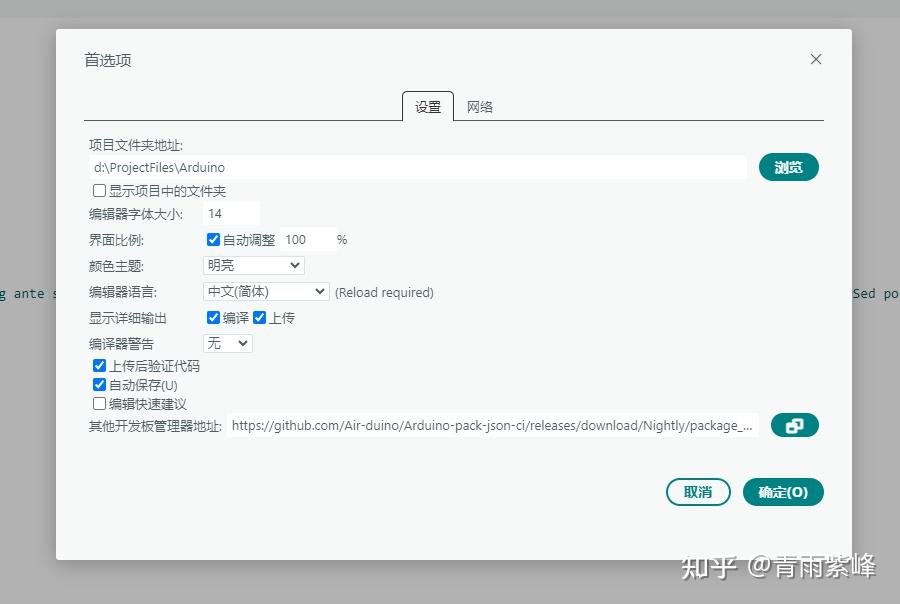The image size is (900, 604).
Task: Click the editor font size field showing 14
Action: (230, 214)
